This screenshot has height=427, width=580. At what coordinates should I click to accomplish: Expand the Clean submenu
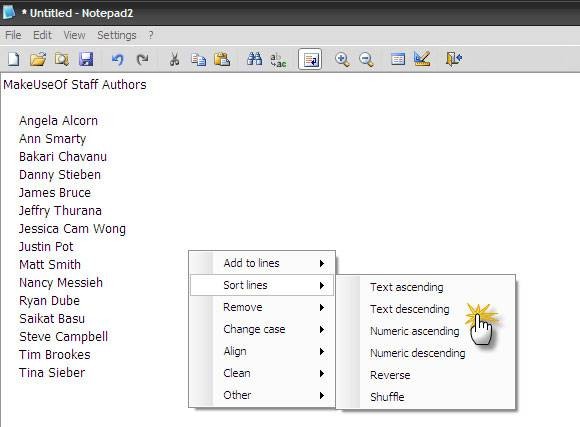click(x=262, y=373)
